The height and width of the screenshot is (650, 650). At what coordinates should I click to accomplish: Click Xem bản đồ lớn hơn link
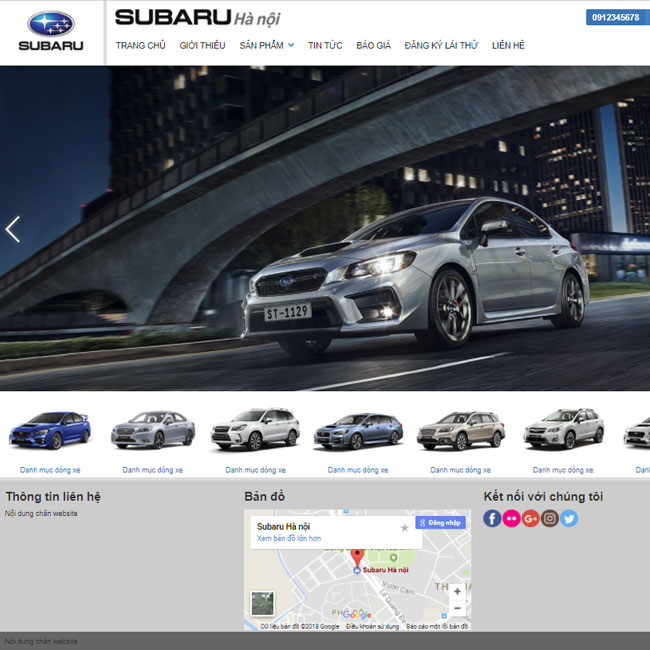[289, 538]
